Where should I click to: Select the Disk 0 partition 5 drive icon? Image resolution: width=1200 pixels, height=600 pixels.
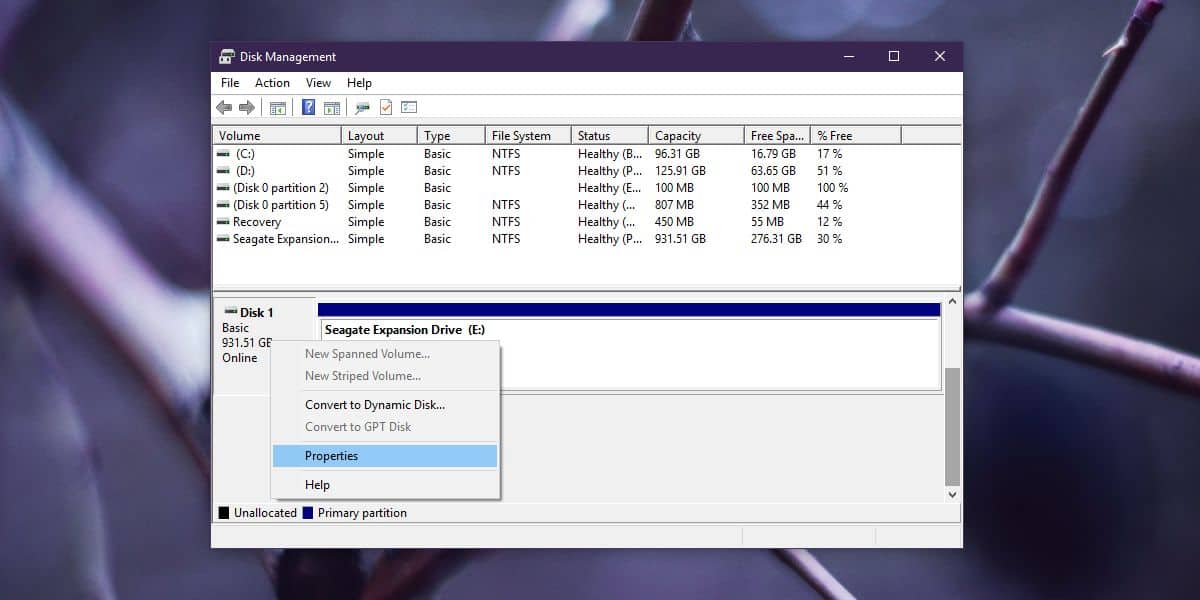(x=223, y=205)
